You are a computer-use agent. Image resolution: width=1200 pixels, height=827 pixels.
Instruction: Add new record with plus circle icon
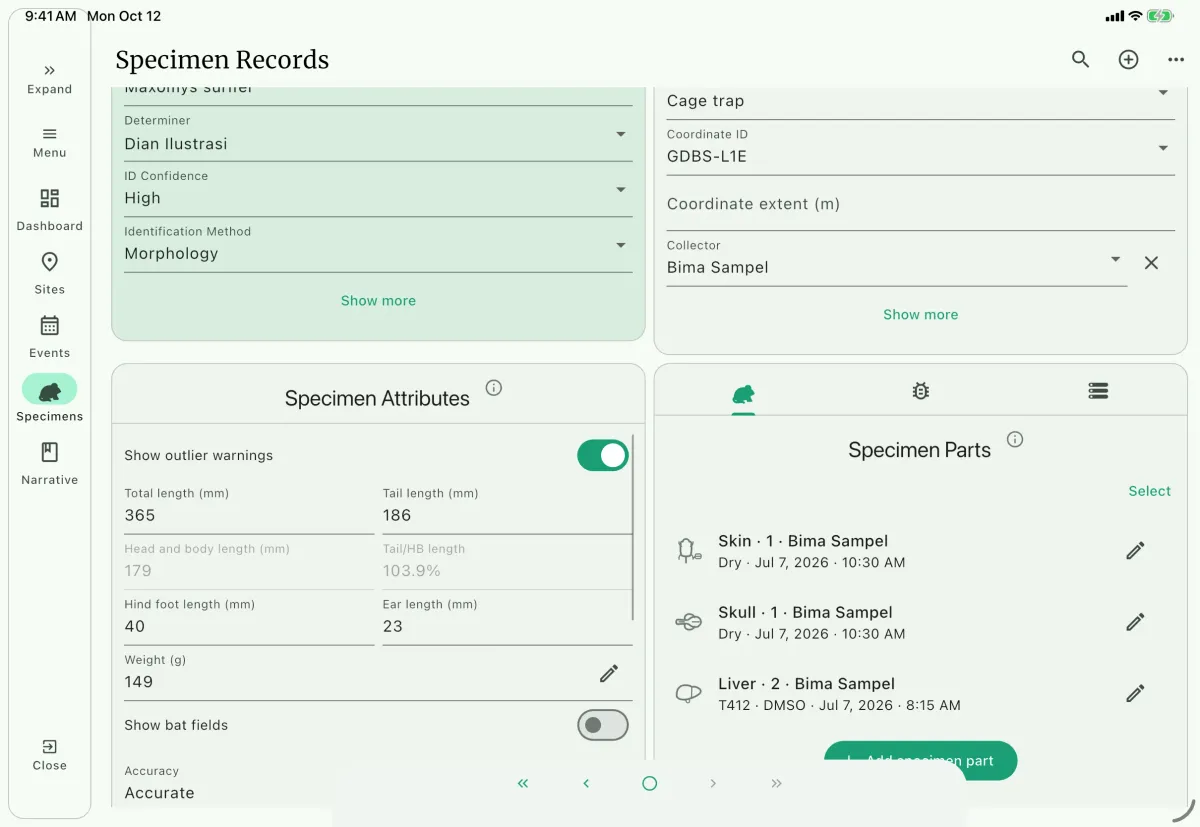coord(1128,59)
